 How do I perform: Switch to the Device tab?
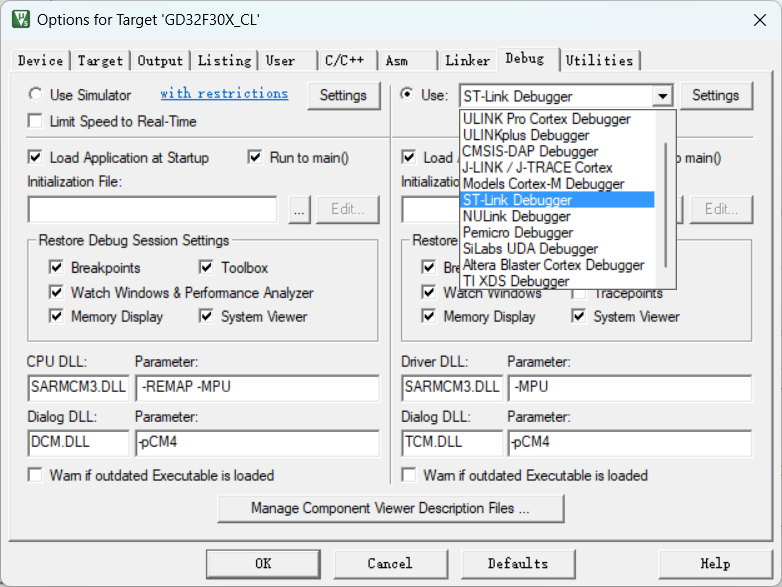point(40,61)
